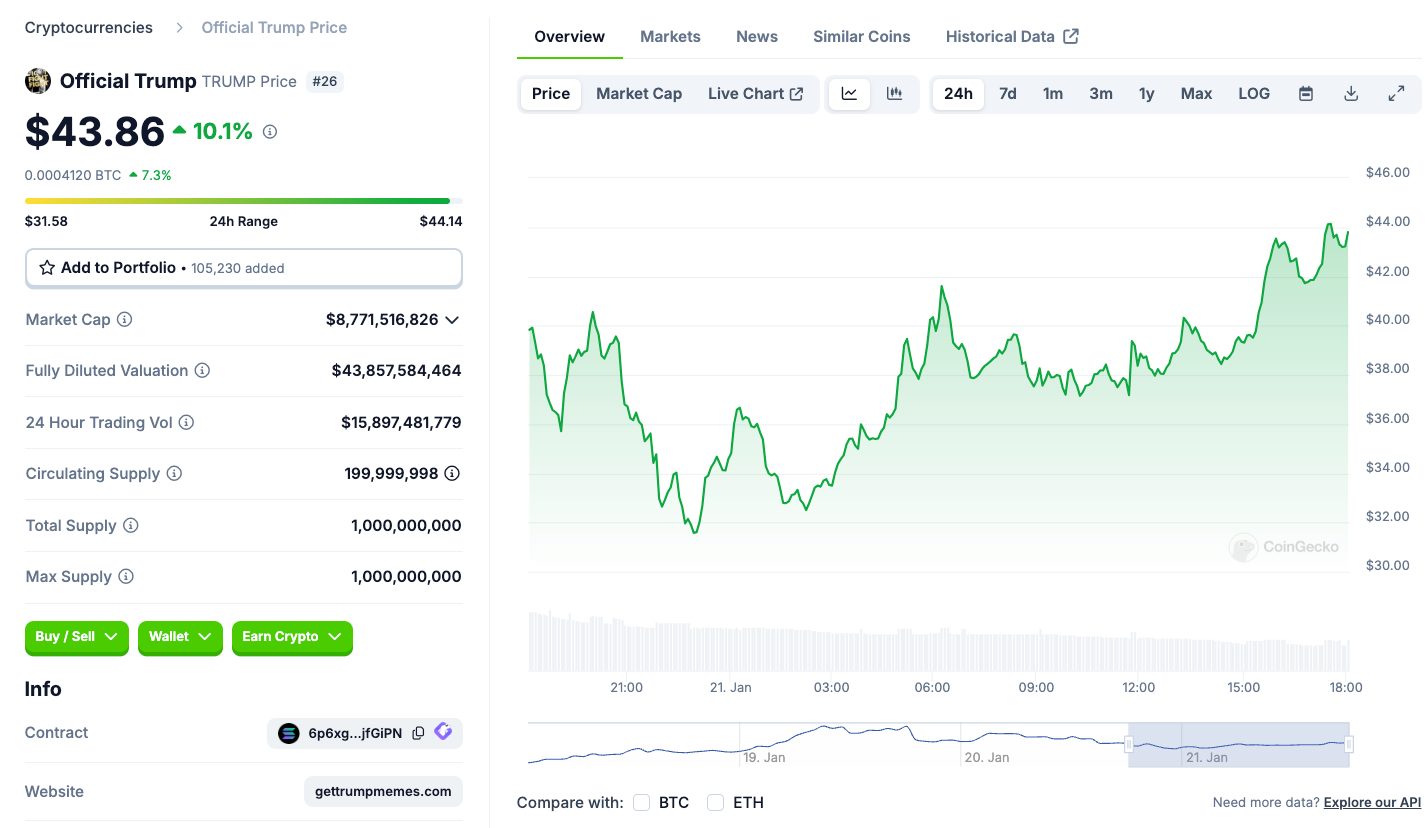
Task: Click the volume bars beneath the chart
Action: [x=939, y=641]
